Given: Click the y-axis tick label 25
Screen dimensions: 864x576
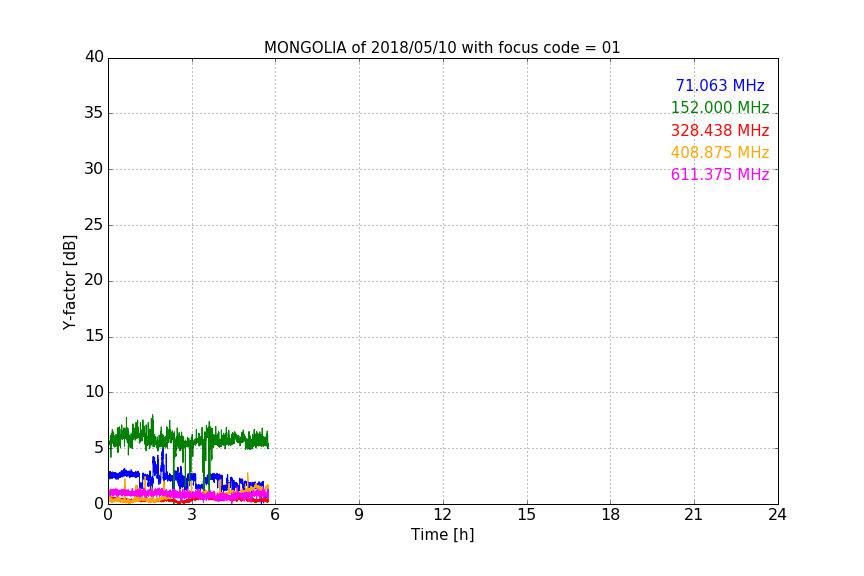Looking at the screenshot, I should click(94, 224).
